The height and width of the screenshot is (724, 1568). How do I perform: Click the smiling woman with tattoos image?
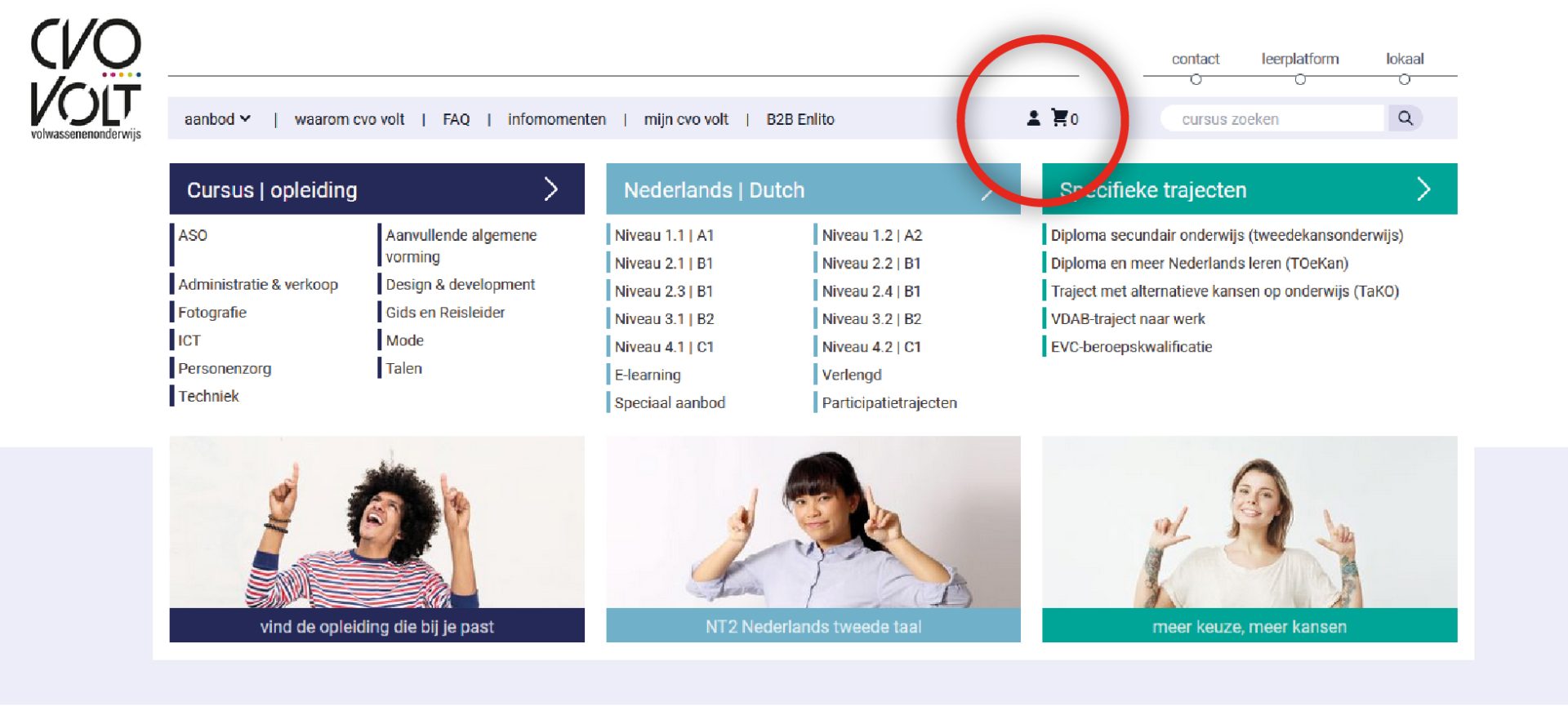1249,522
